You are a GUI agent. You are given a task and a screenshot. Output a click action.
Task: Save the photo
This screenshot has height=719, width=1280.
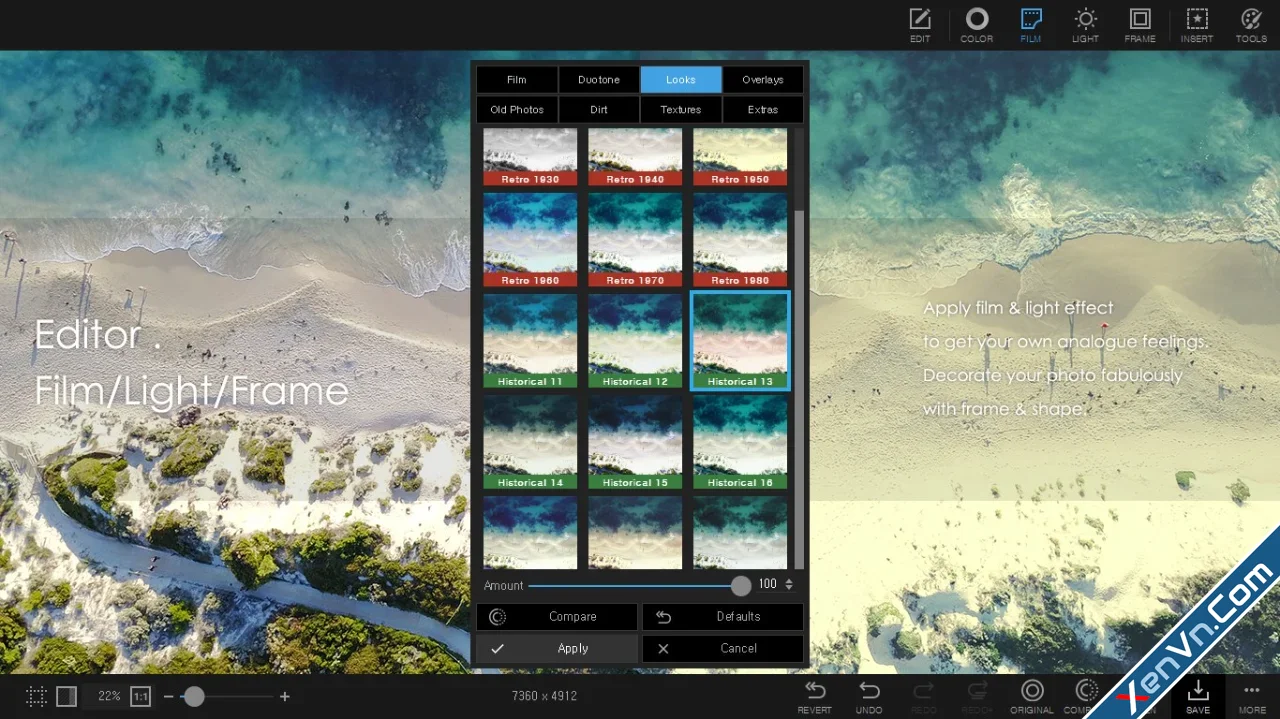(x=1197, y=696)
